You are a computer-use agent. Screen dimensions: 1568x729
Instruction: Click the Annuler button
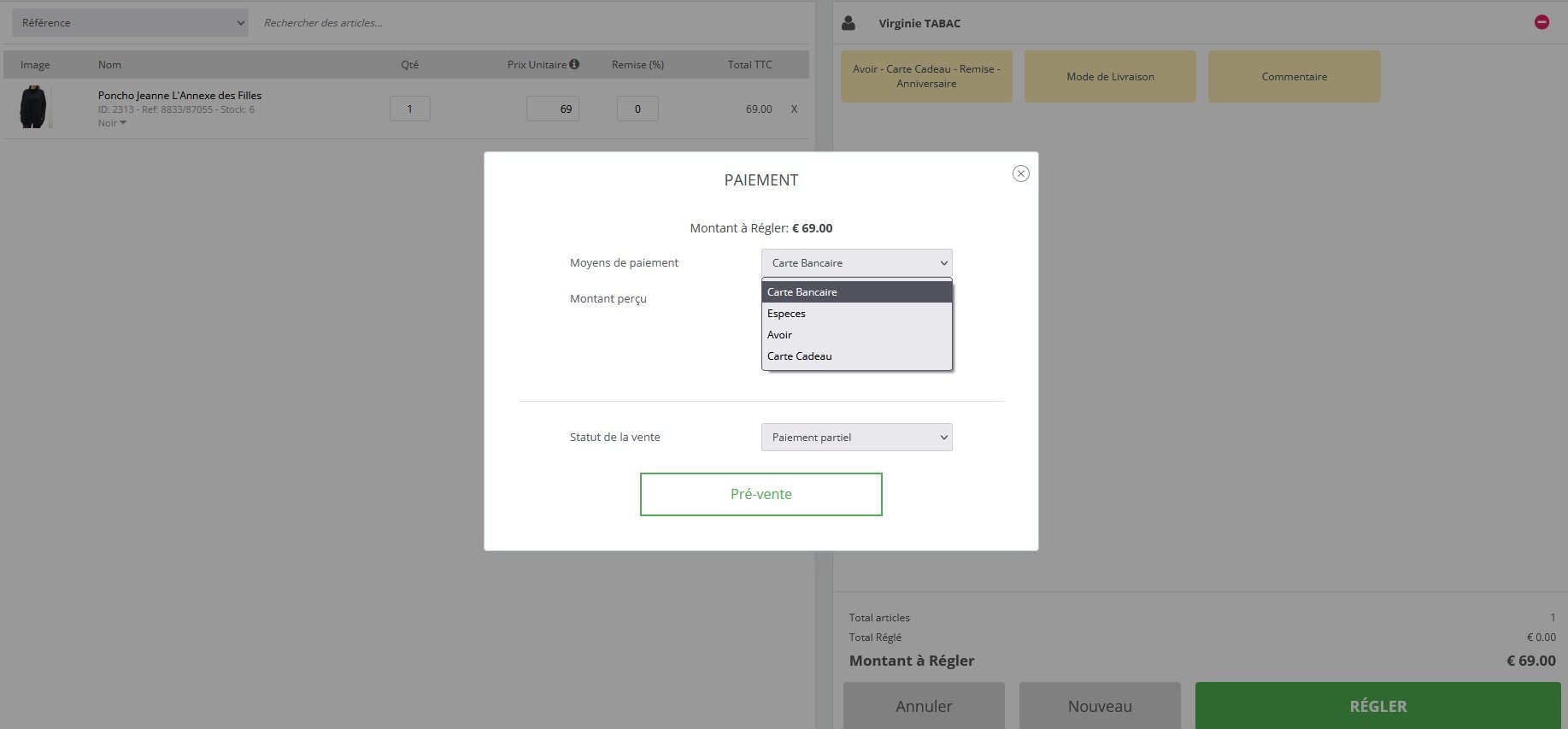(924, 706)
